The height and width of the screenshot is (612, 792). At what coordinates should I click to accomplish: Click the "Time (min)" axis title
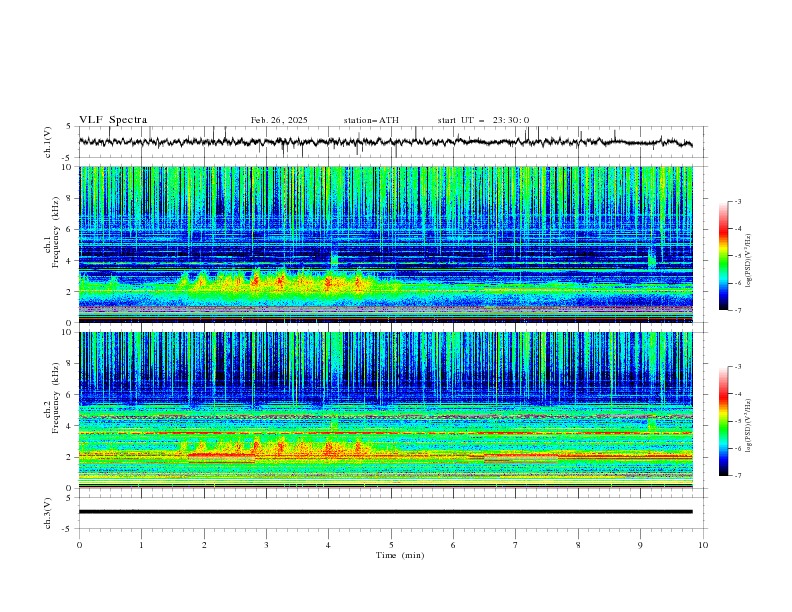pos(400,555)
